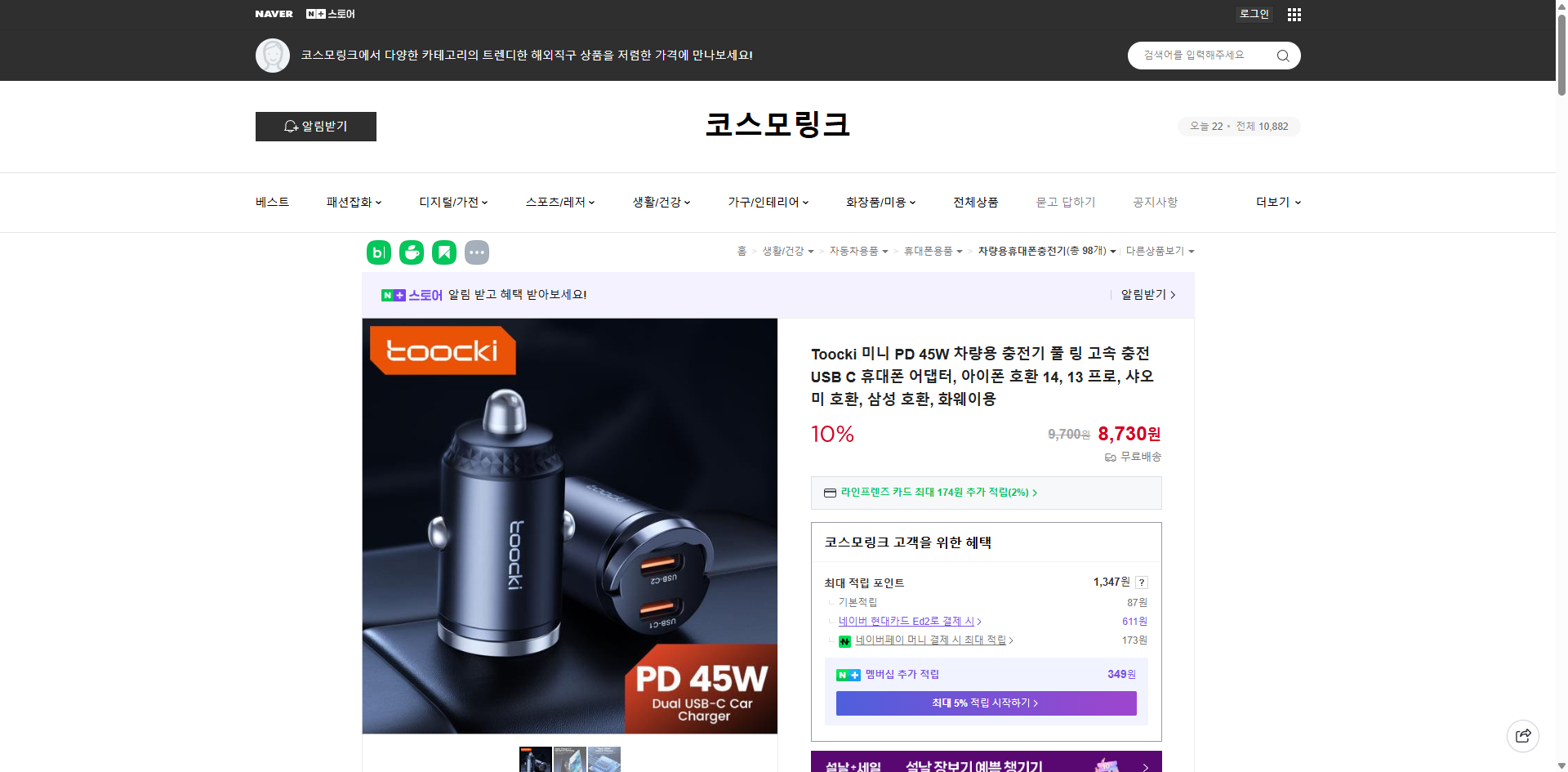Click the Keep bookmark share icon

point(443,252)
